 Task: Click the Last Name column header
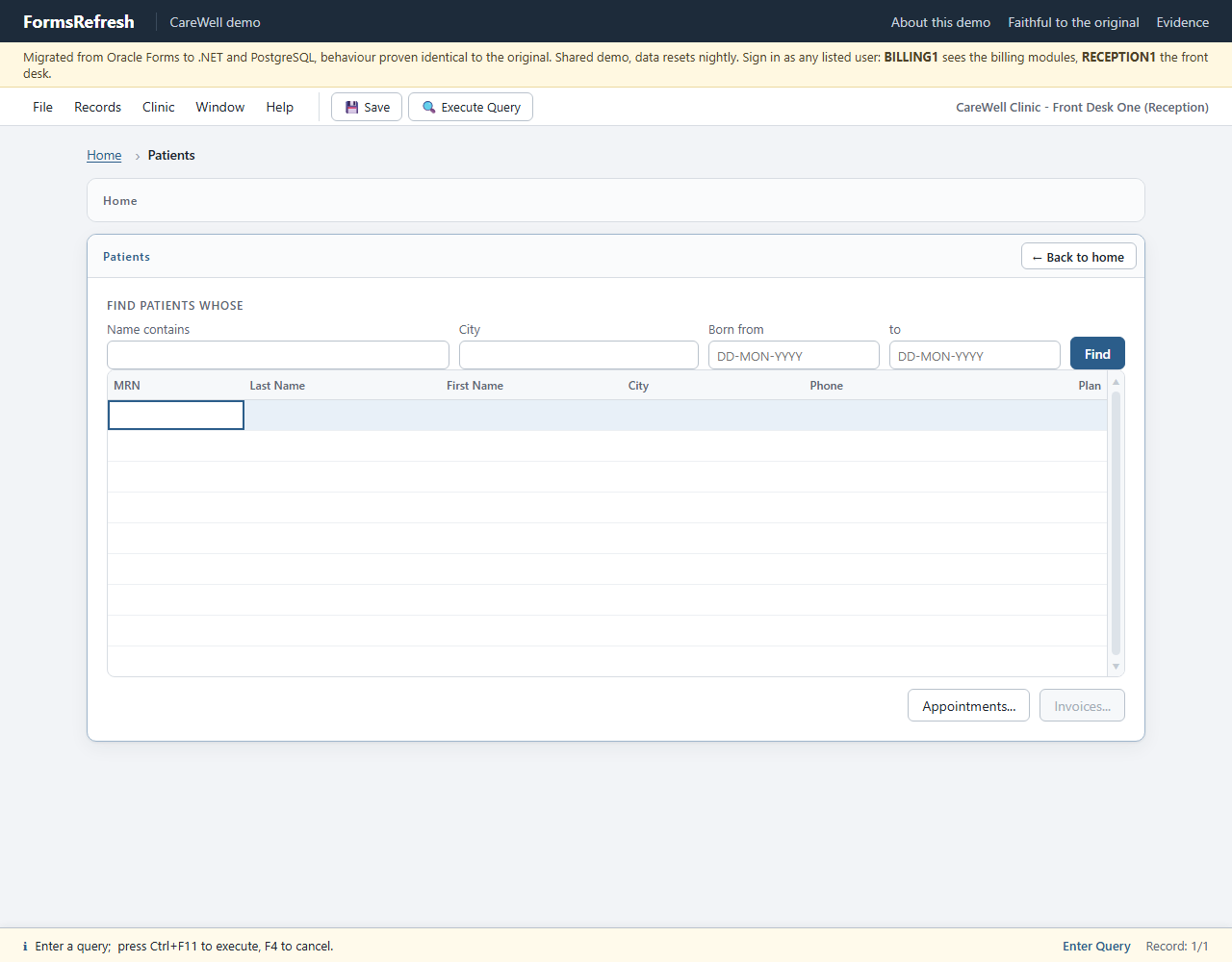point(277,386)
